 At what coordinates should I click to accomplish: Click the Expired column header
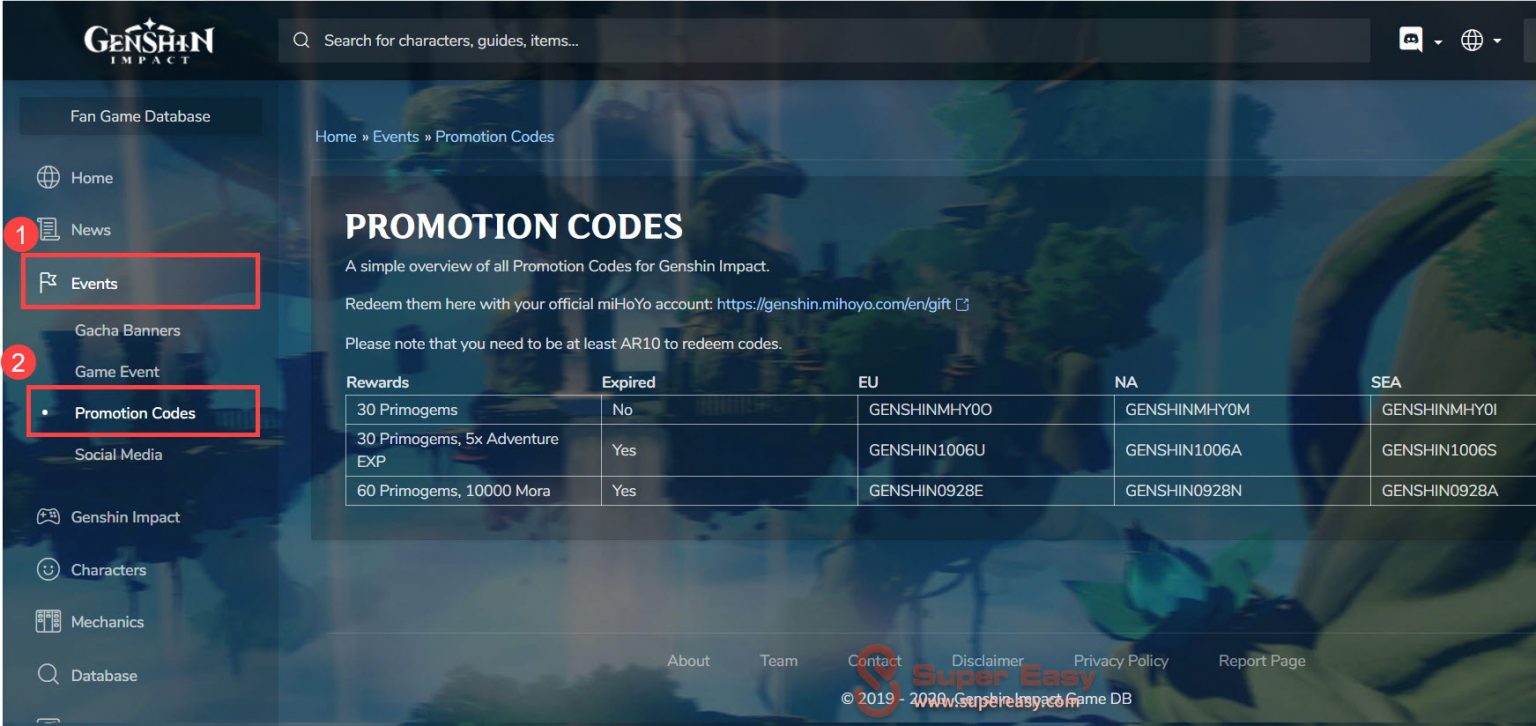(x=628, y=382)
